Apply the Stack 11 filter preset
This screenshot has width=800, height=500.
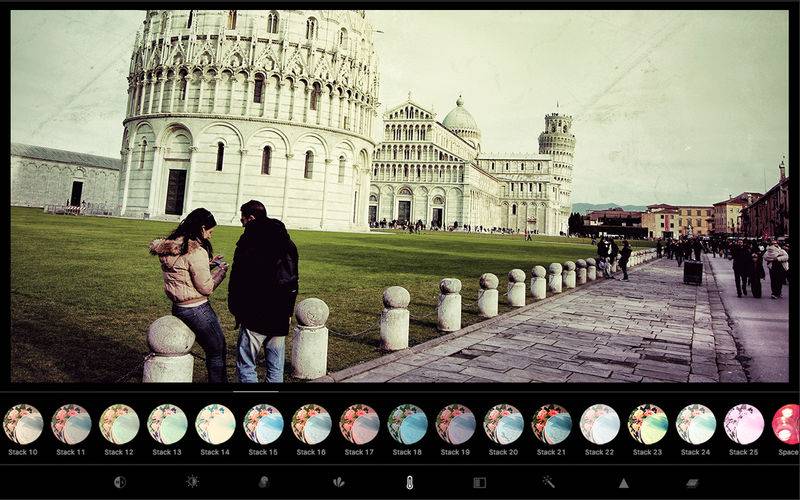click(71, 424)
